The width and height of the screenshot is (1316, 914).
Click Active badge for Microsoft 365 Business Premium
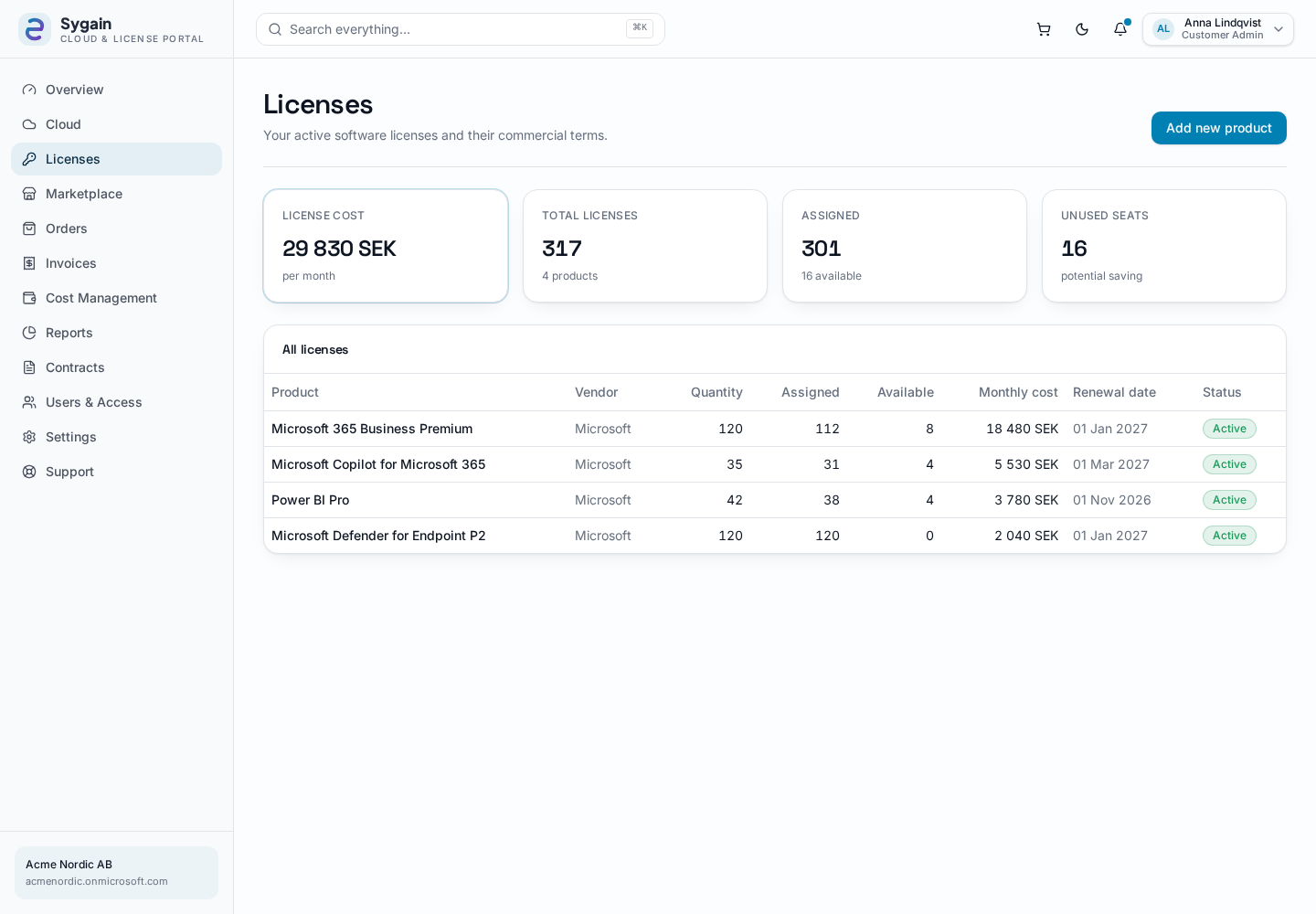point(1229,429)
